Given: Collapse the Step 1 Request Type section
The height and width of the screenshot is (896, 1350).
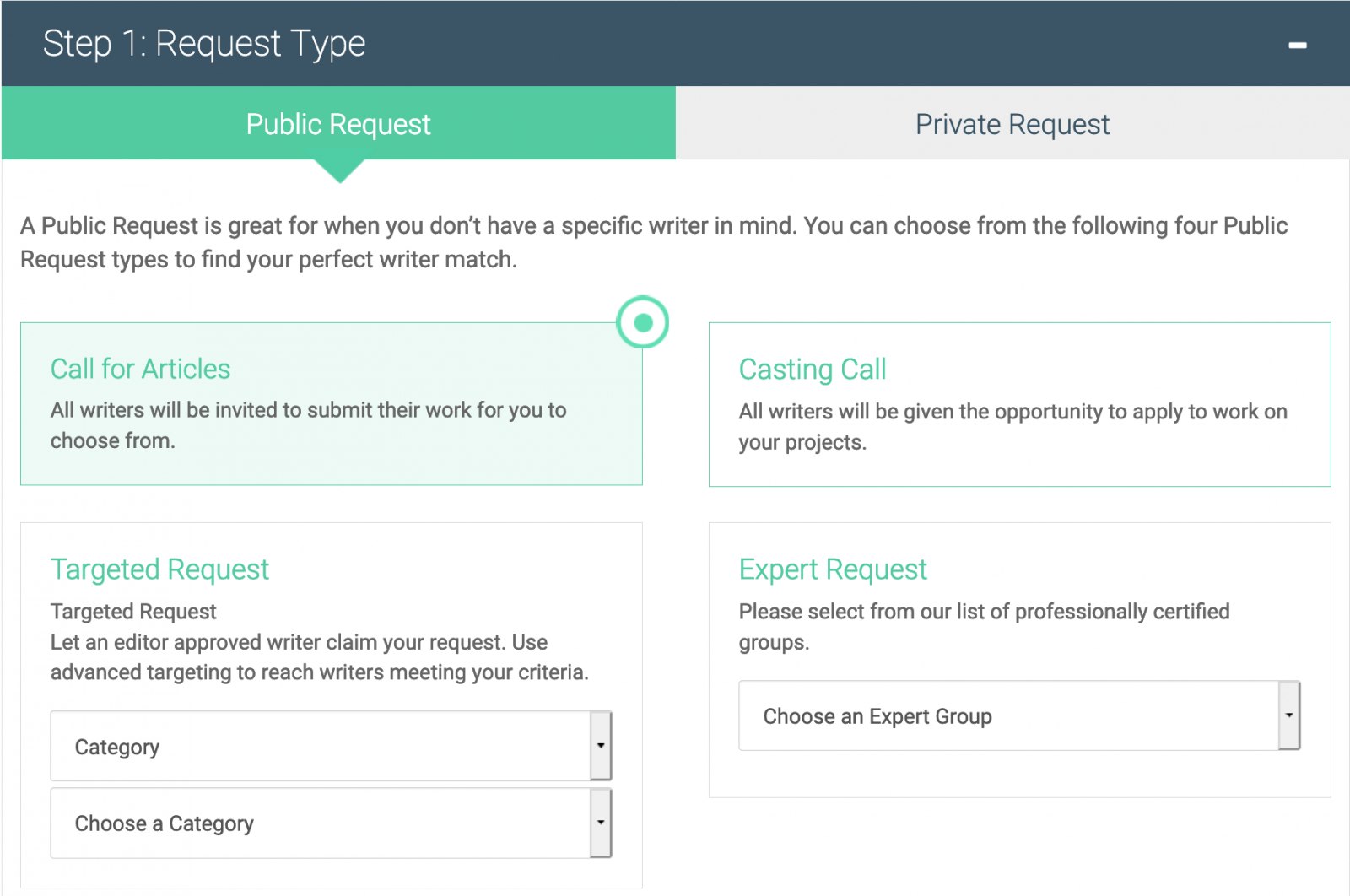Looking at the screenshot, I should pos(1297,44).
